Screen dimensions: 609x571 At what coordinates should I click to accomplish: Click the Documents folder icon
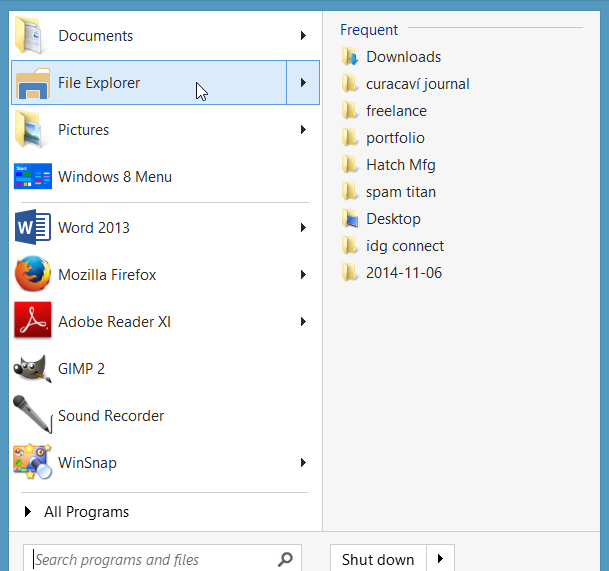[32, 35]
